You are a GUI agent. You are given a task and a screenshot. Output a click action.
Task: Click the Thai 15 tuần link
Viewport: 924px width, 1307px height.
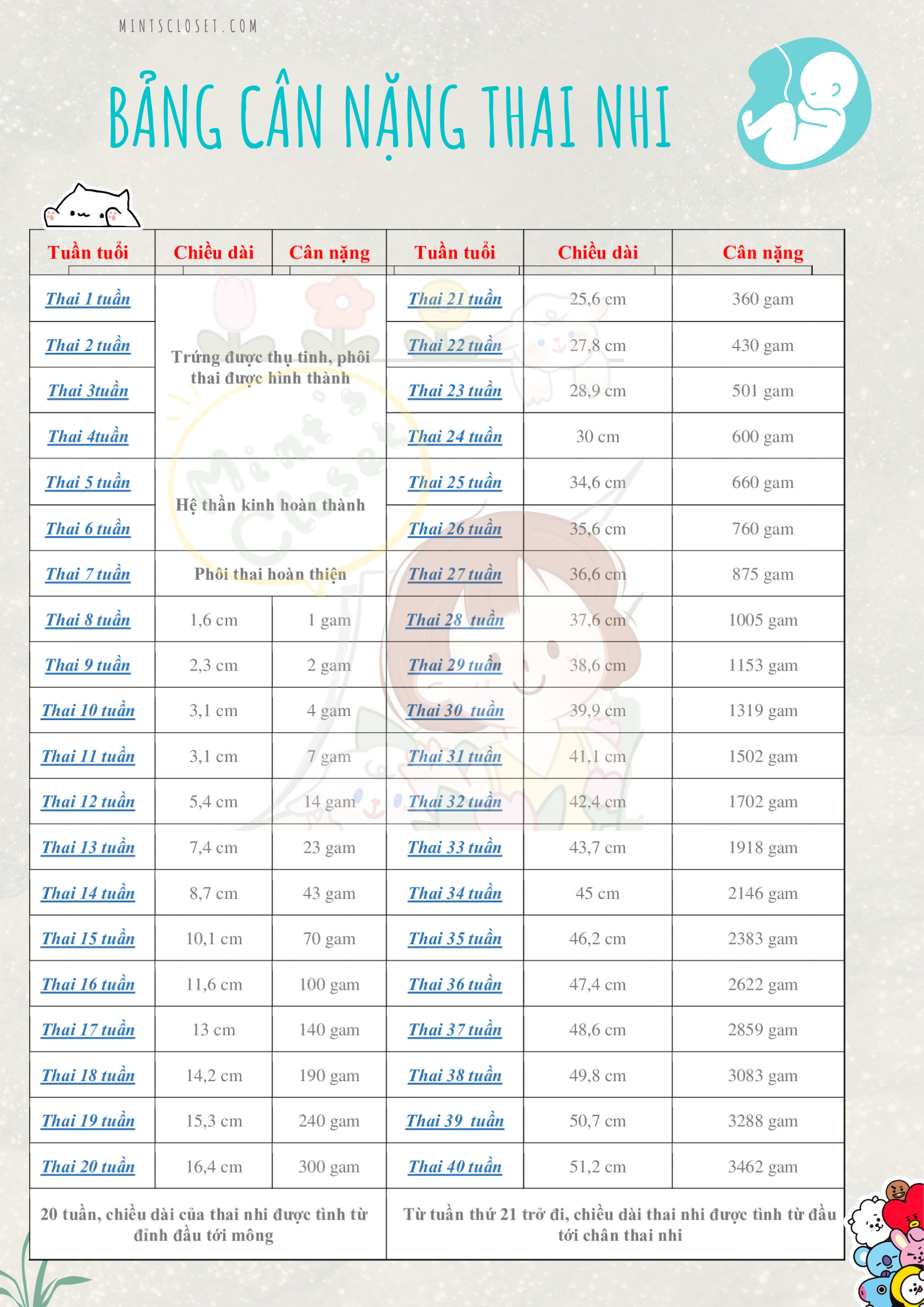pyautogui.click(x=88, y=939)
